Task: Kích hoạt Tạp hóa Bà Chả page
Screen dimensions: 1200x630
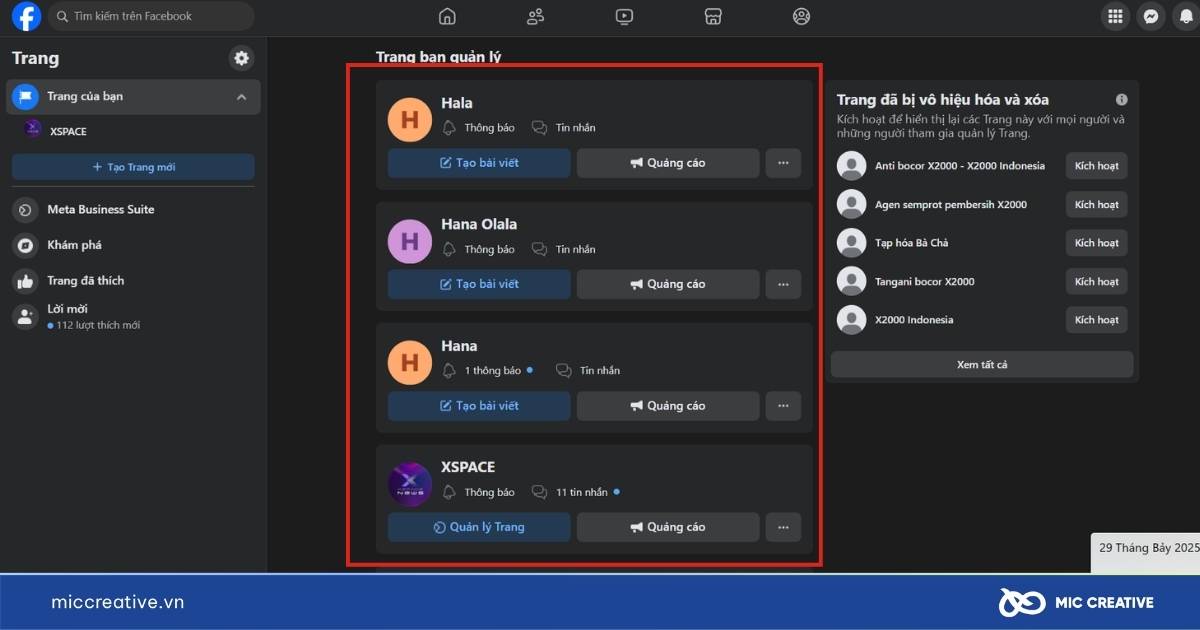Action: pyautogui.click(x=1096, y=243)
